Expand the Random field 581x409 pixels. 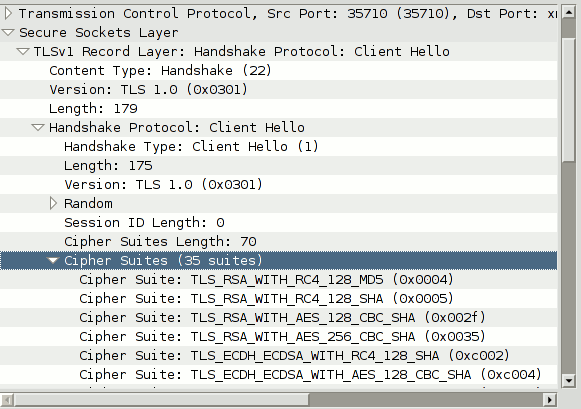click(x=53, y=203)
